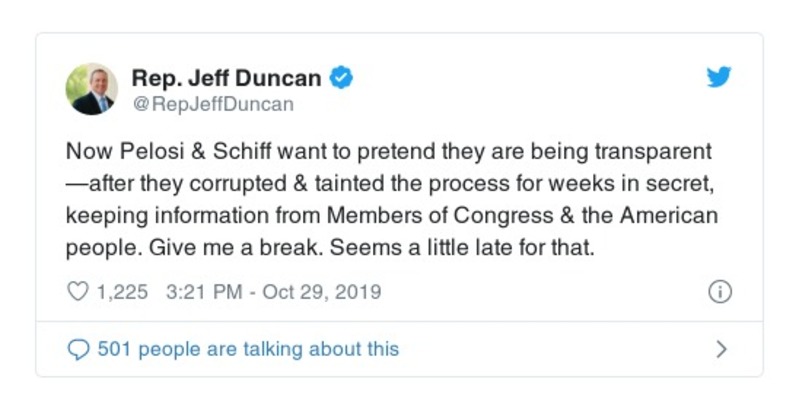Open the 3:21 PM - Oct 29, 2019 timestamp
This screenshot has height=414, width=799.
(272, 292)
